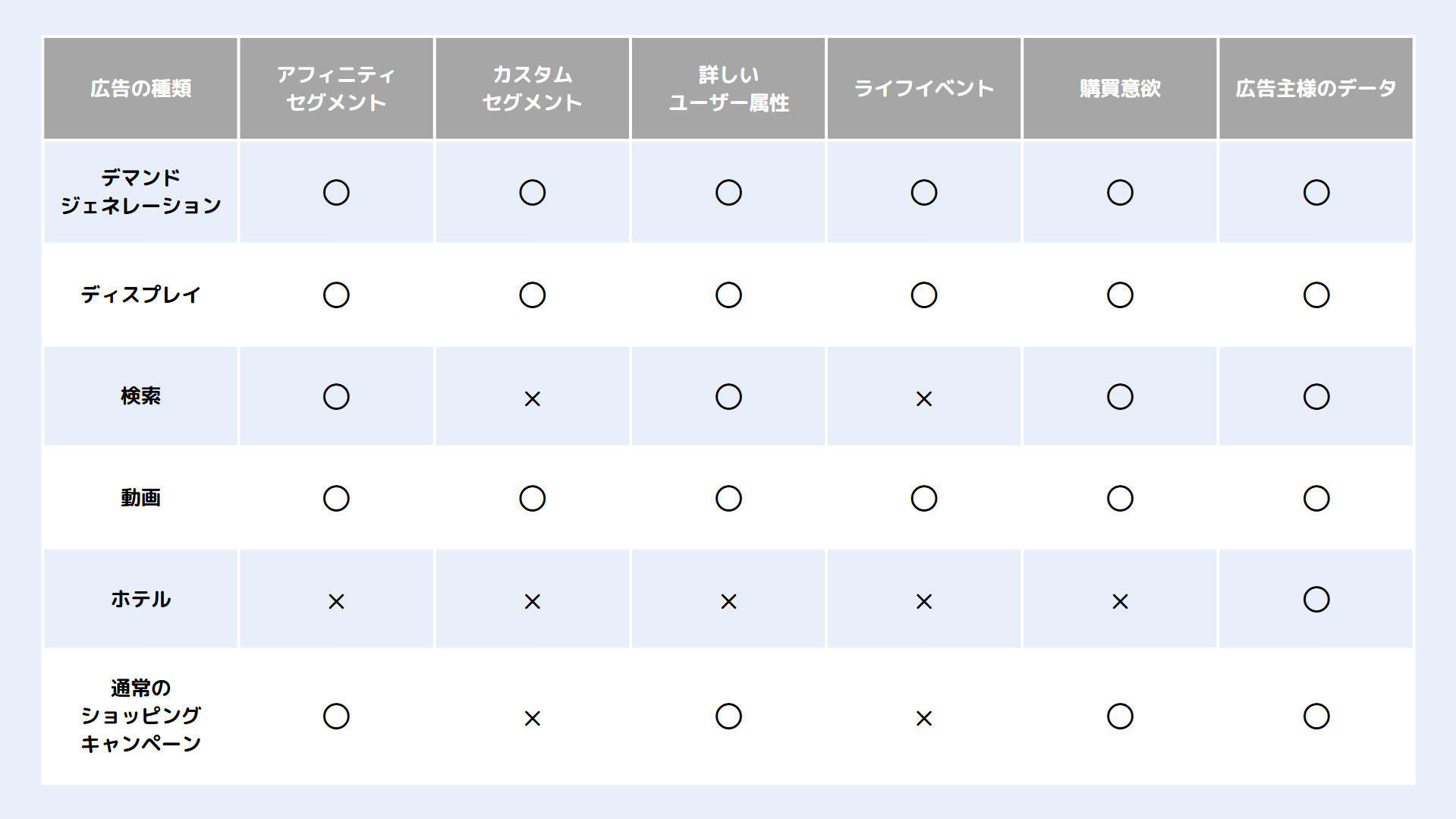
Task: Click the cross for ショッピングキャンペーン under カスタムセグメント
Action: [x=533, y=719]
